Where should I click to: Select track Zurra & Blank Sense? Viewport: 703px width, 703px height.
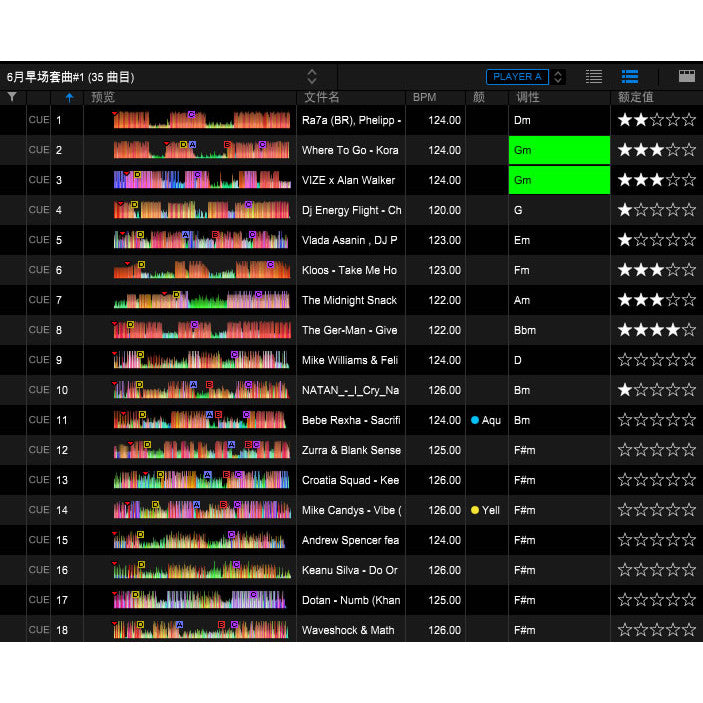point(352,450)
